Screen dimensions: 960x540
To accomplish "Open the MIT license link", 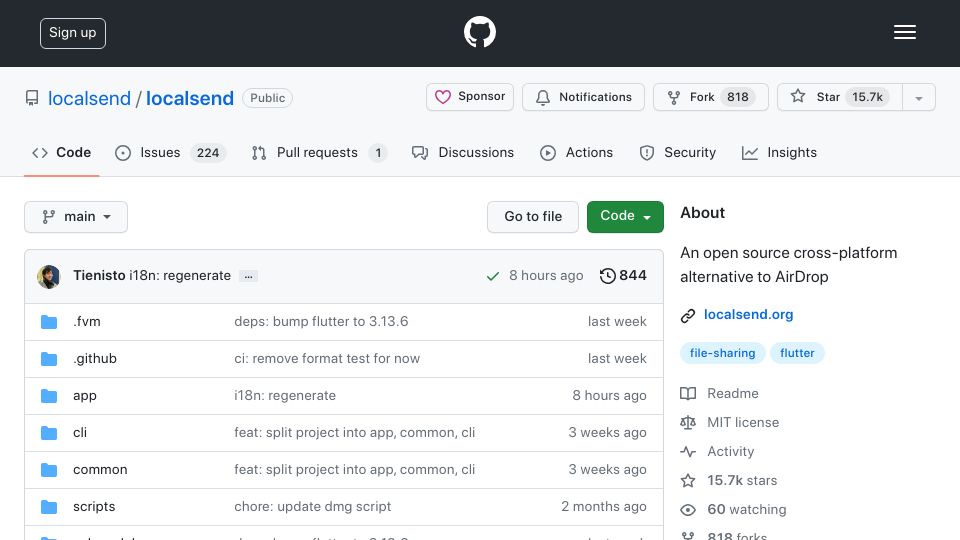I will tap(730, 422).
